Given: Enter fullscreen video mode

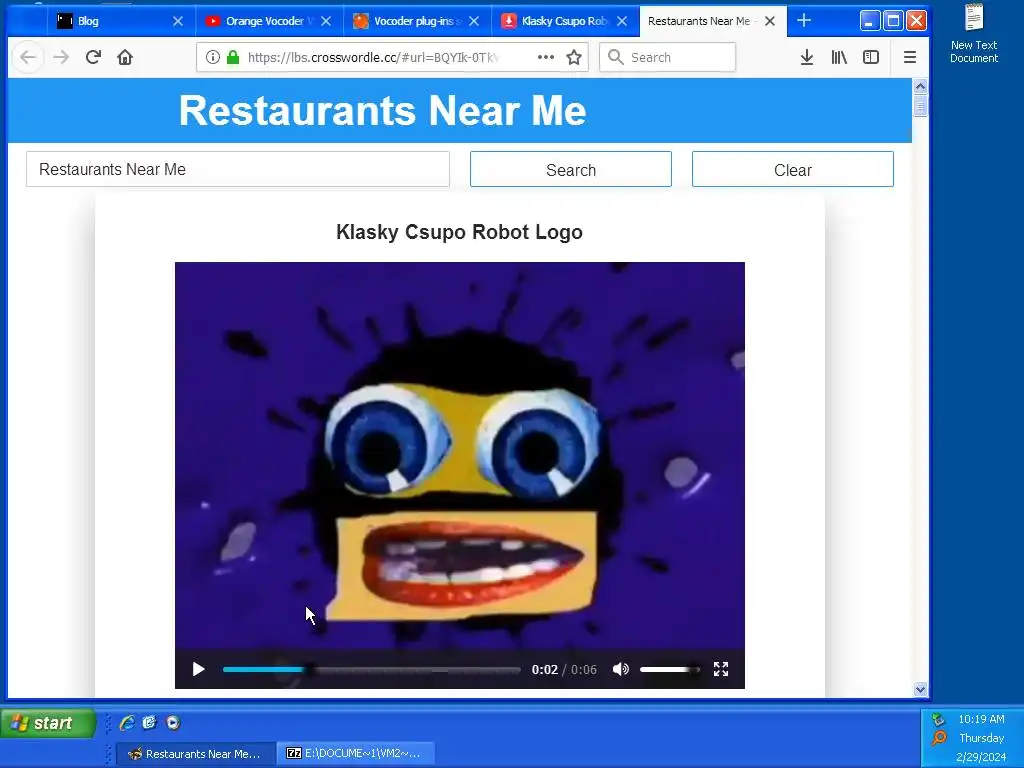Looking at the screenshot, I should point(720,669).
